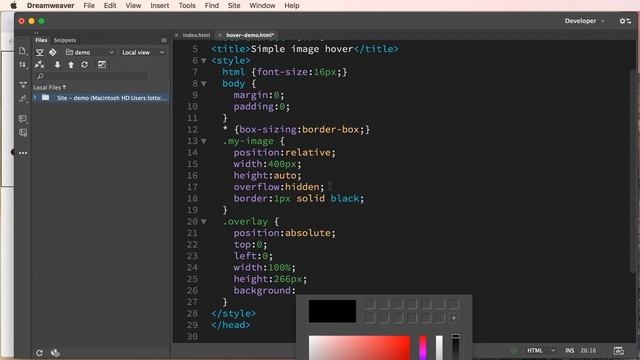Click the preview in browser status bar icon
The height and width of the screenshot is (360, 640).
tap(618, 350)
